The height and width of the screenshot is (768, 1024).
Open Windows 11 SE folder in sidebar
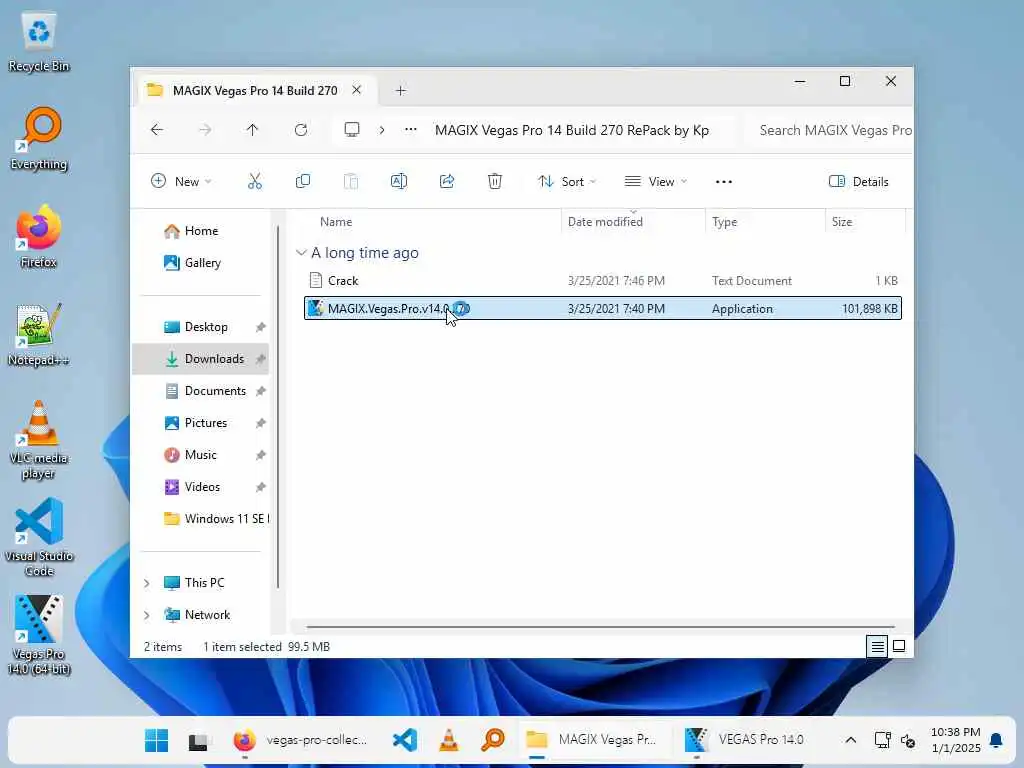pyautogui.click(x=216, y=519)
